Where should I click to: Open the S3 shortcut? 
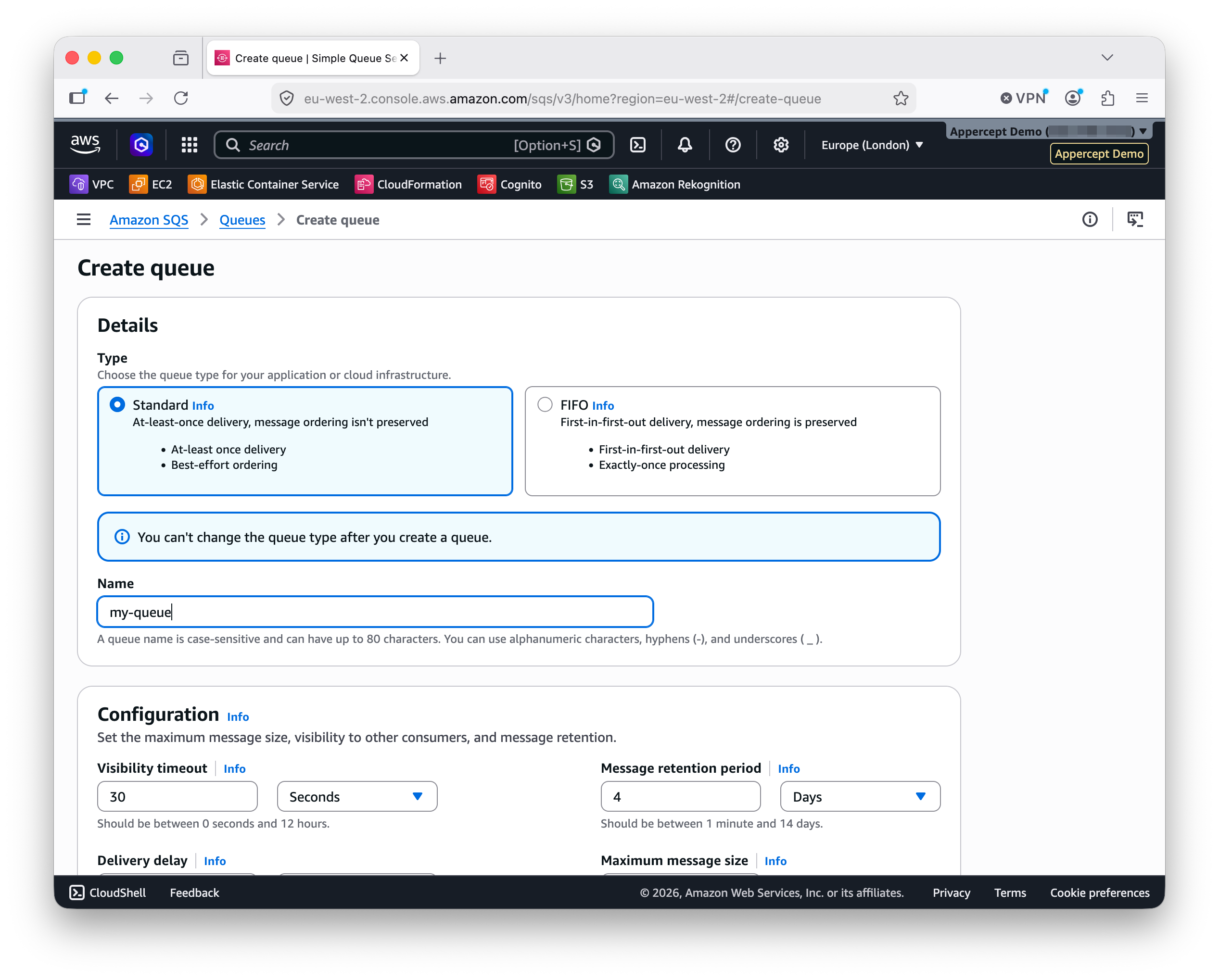click(x=575, y=184)
